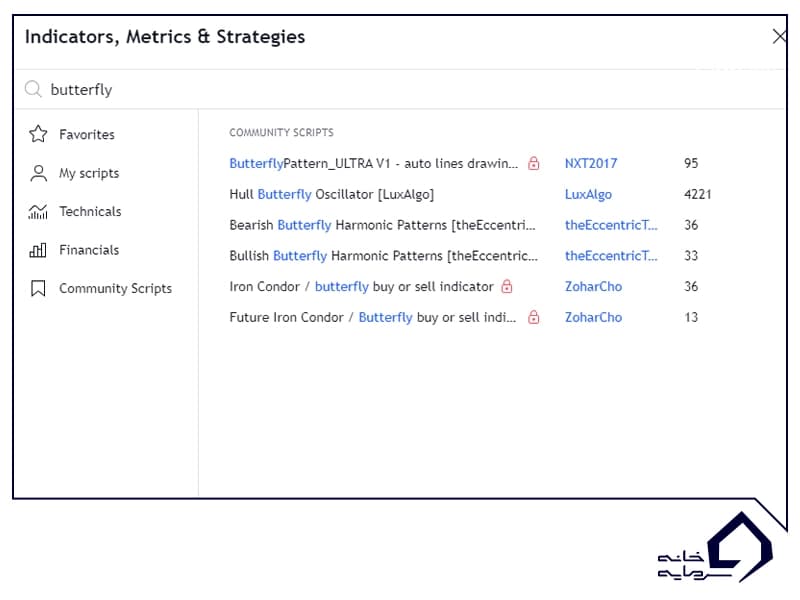The width and height of the screenshot is (800, 600).
Task: Select Hull Butterfly Oscillator [LuxAlgo] script
Action: 332,194
